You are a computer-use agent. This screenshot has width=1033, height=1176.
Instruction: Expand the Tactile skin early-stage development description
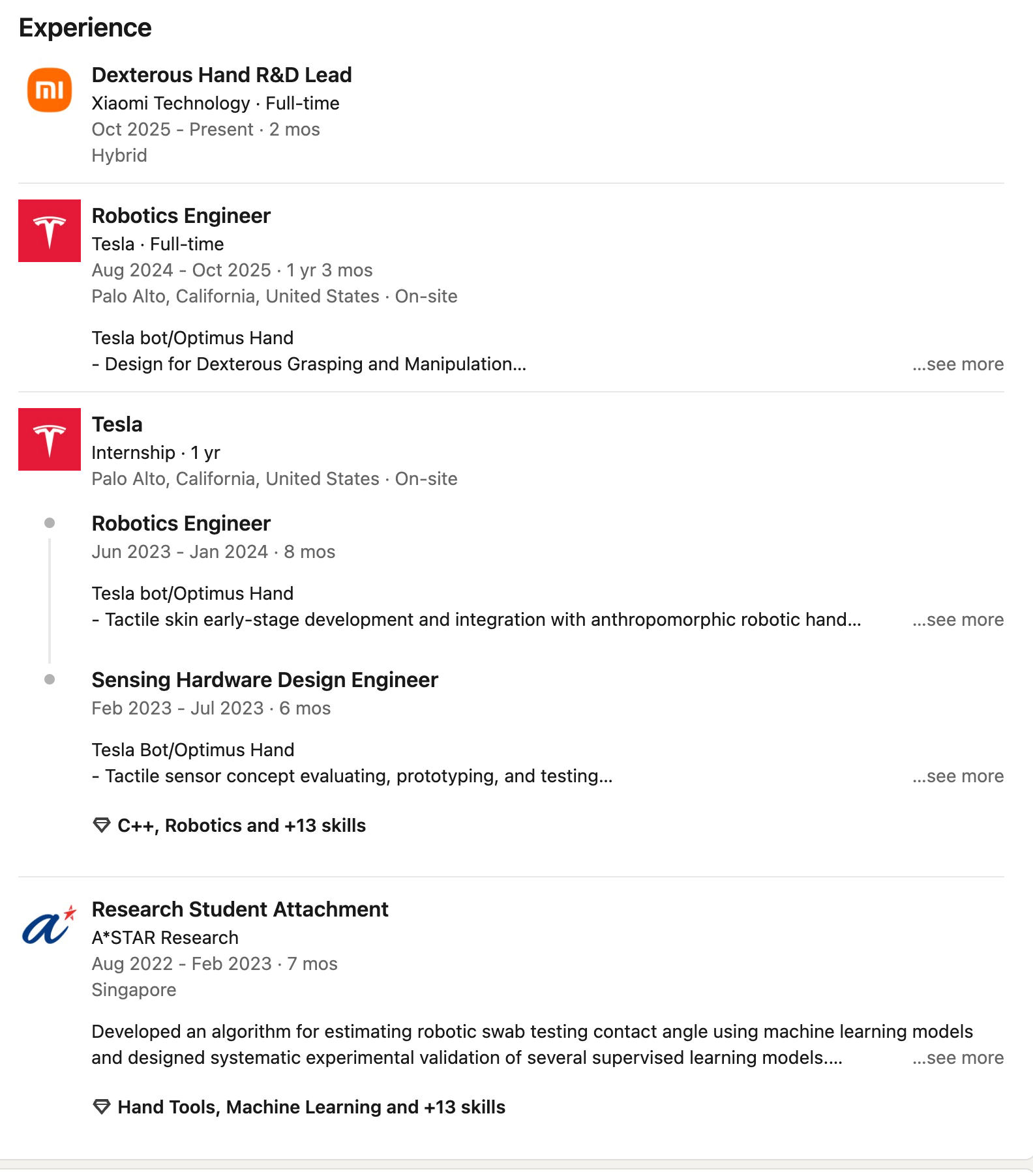point(957,619)
